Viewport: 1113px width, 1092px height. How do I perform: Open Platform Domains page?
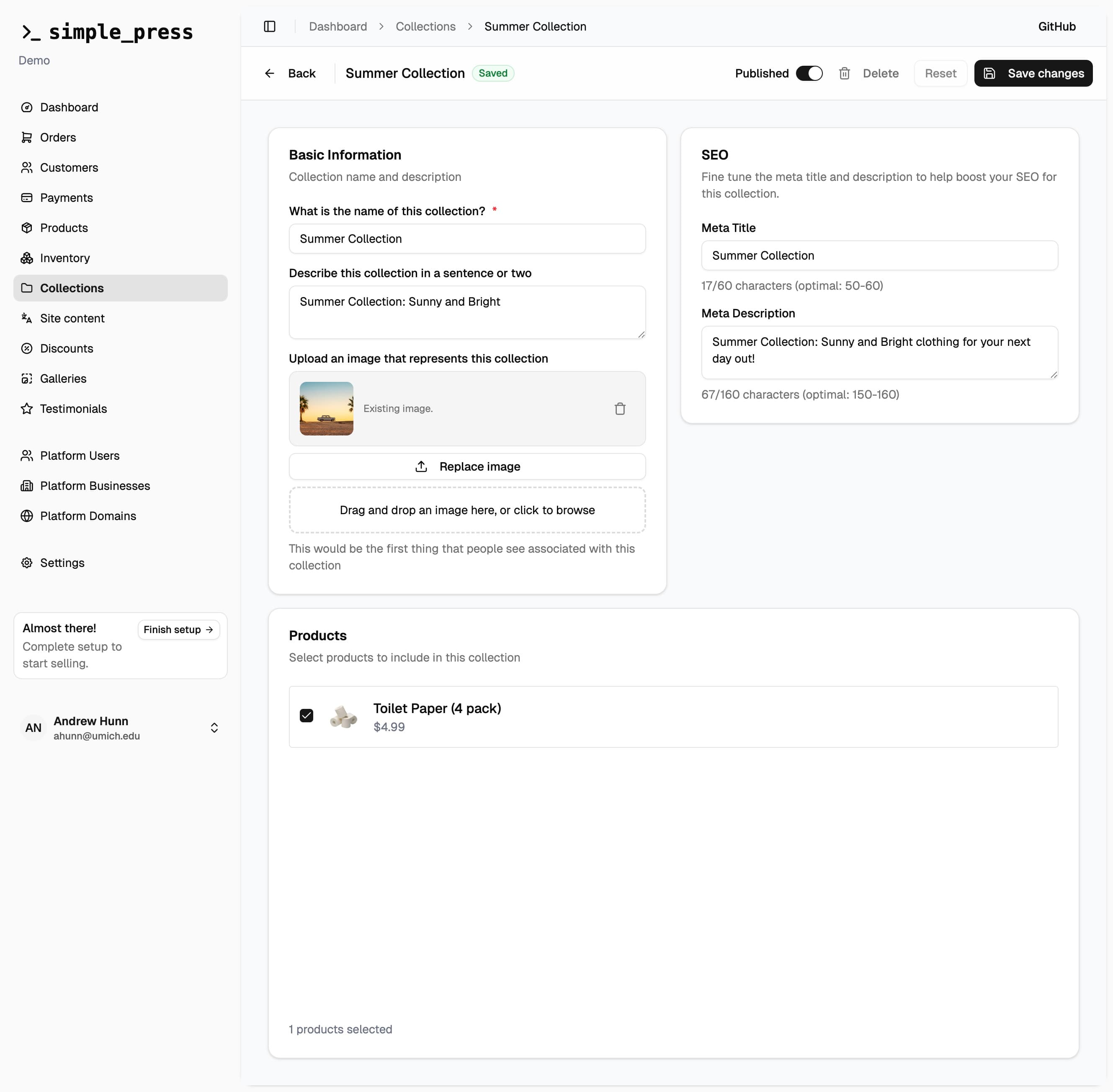click(121, 515)
